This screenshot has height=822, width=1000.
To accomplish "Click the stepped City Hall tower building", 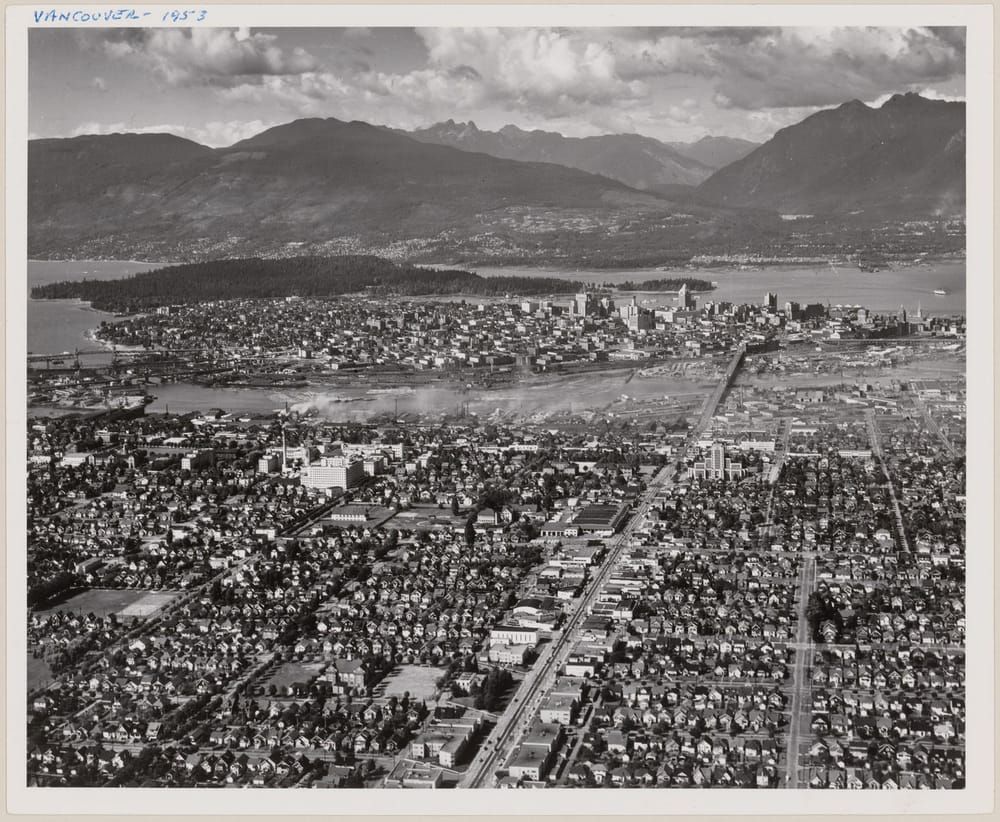I will point(716,460).
